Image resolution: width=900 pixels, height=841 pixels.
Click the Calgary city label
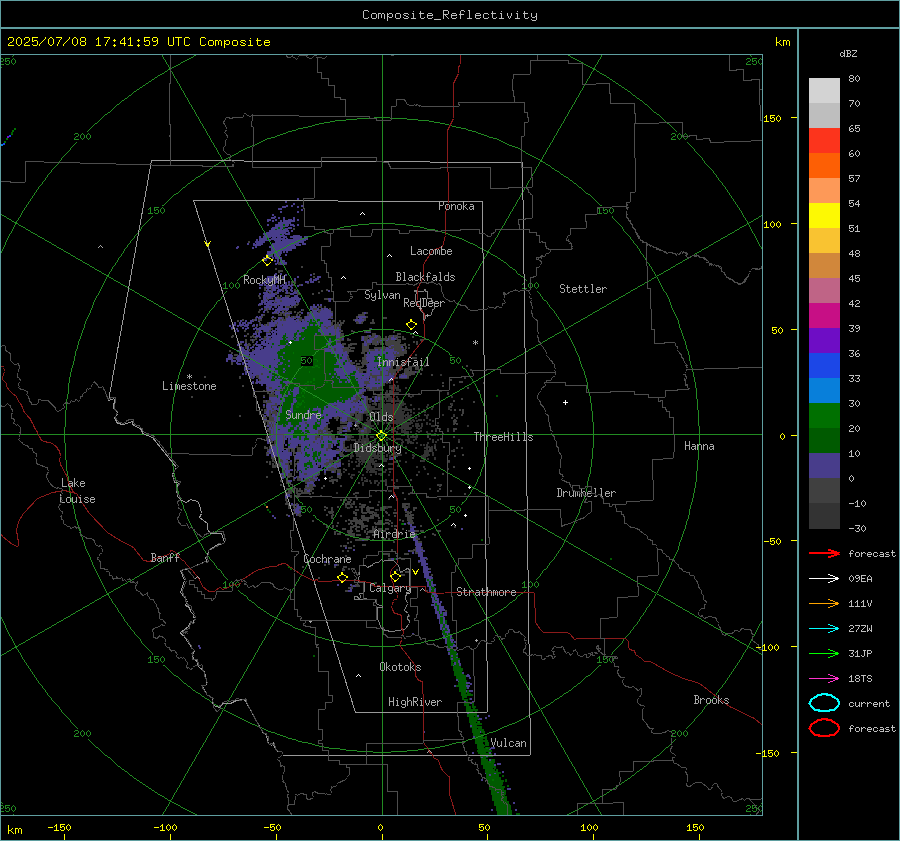(x=390, y=588)
